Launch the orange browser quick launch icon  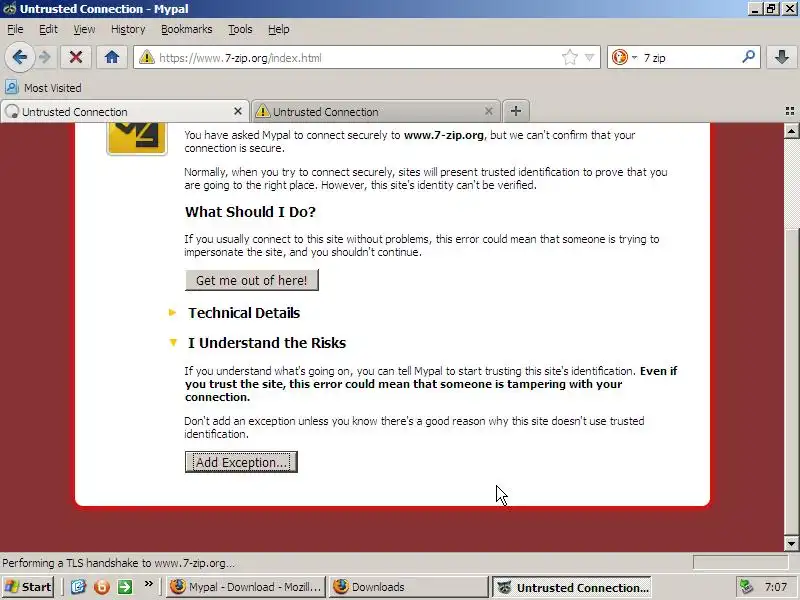(x=102, y=587)
